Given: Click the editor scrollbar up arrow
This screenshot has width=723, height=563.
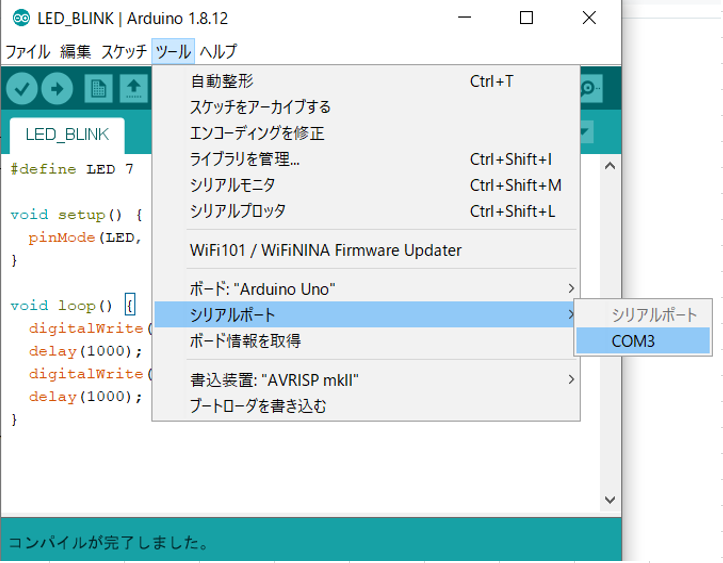Looking at the screenshot, I should 610,166.
